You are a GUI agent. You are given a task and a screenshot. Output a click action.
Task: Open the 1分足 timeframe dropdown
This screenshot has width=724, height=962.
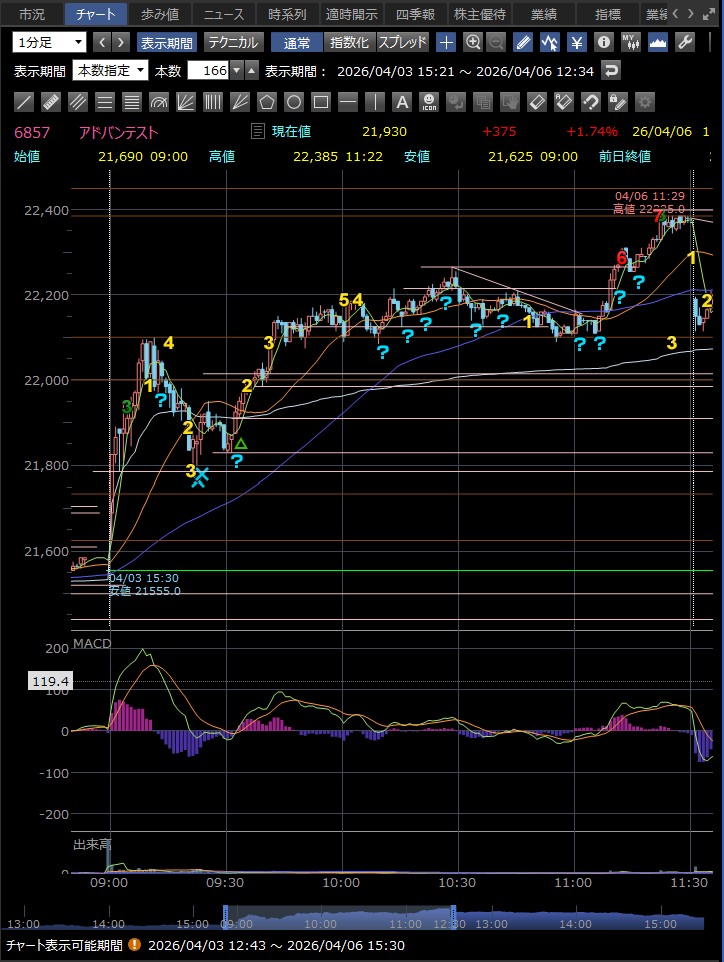pyautogui.click(x=49, y=42)
